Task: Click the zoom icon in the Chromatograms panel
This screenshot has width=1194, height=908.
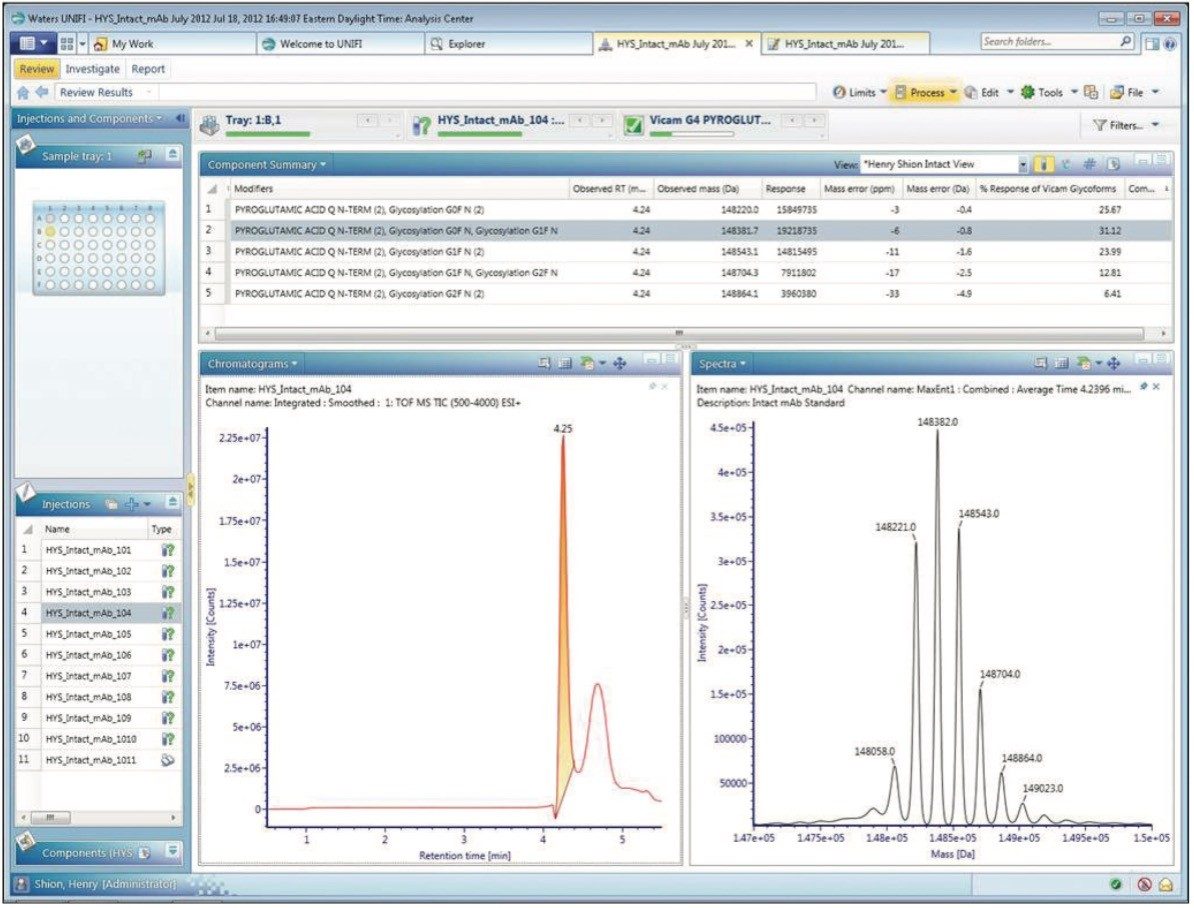Action: pyautogui.click(x=545, y=364)
